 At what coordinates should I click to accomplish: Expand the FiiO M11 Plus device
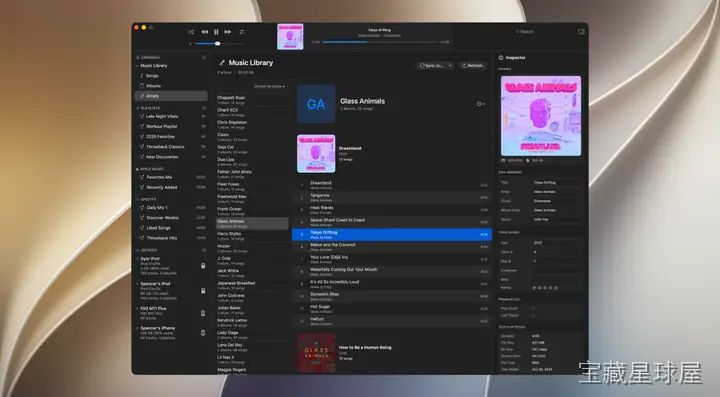tap(137, 309)
